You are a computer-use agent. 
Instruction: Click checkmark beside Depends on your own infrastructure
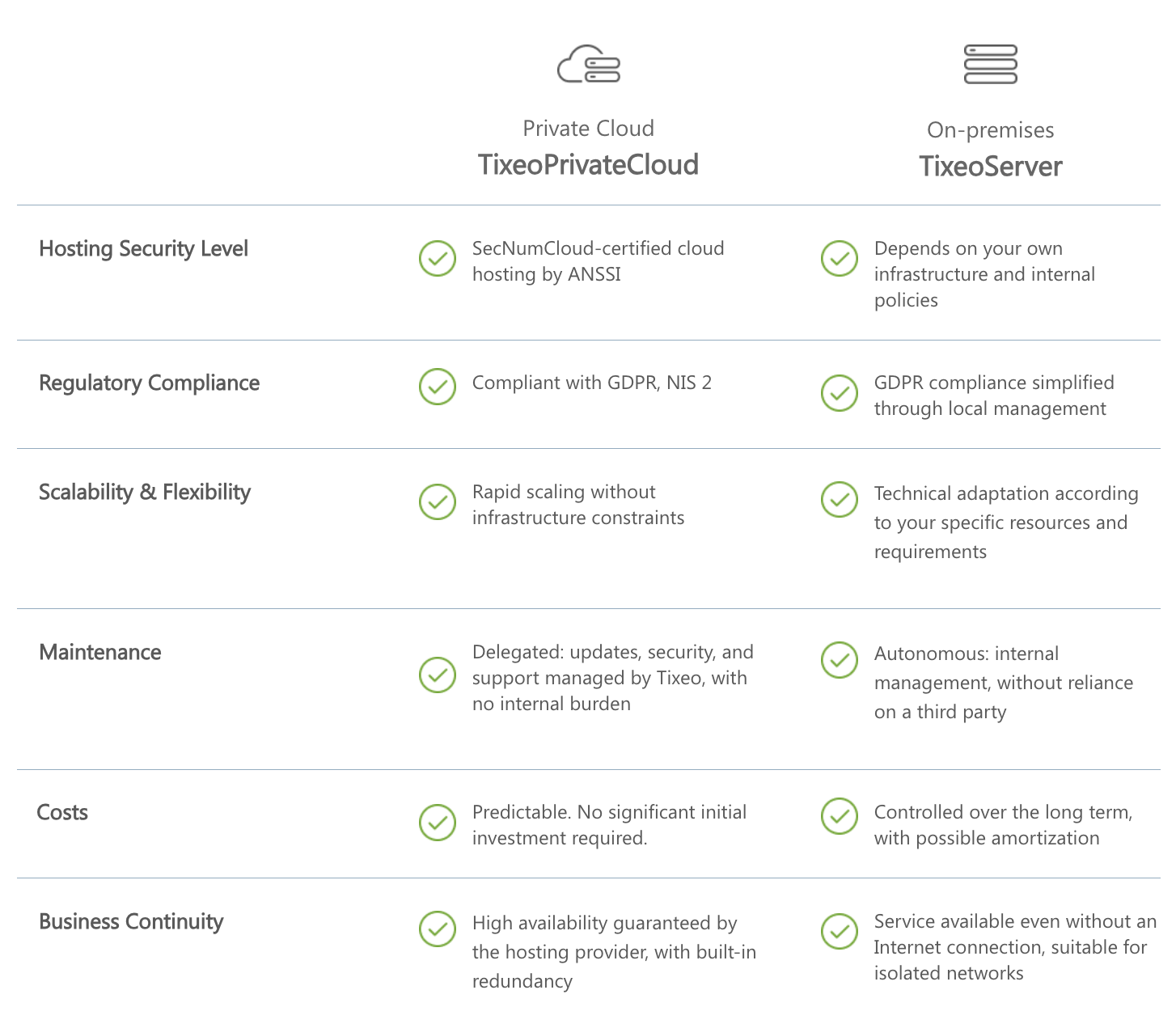coord(840,259)
